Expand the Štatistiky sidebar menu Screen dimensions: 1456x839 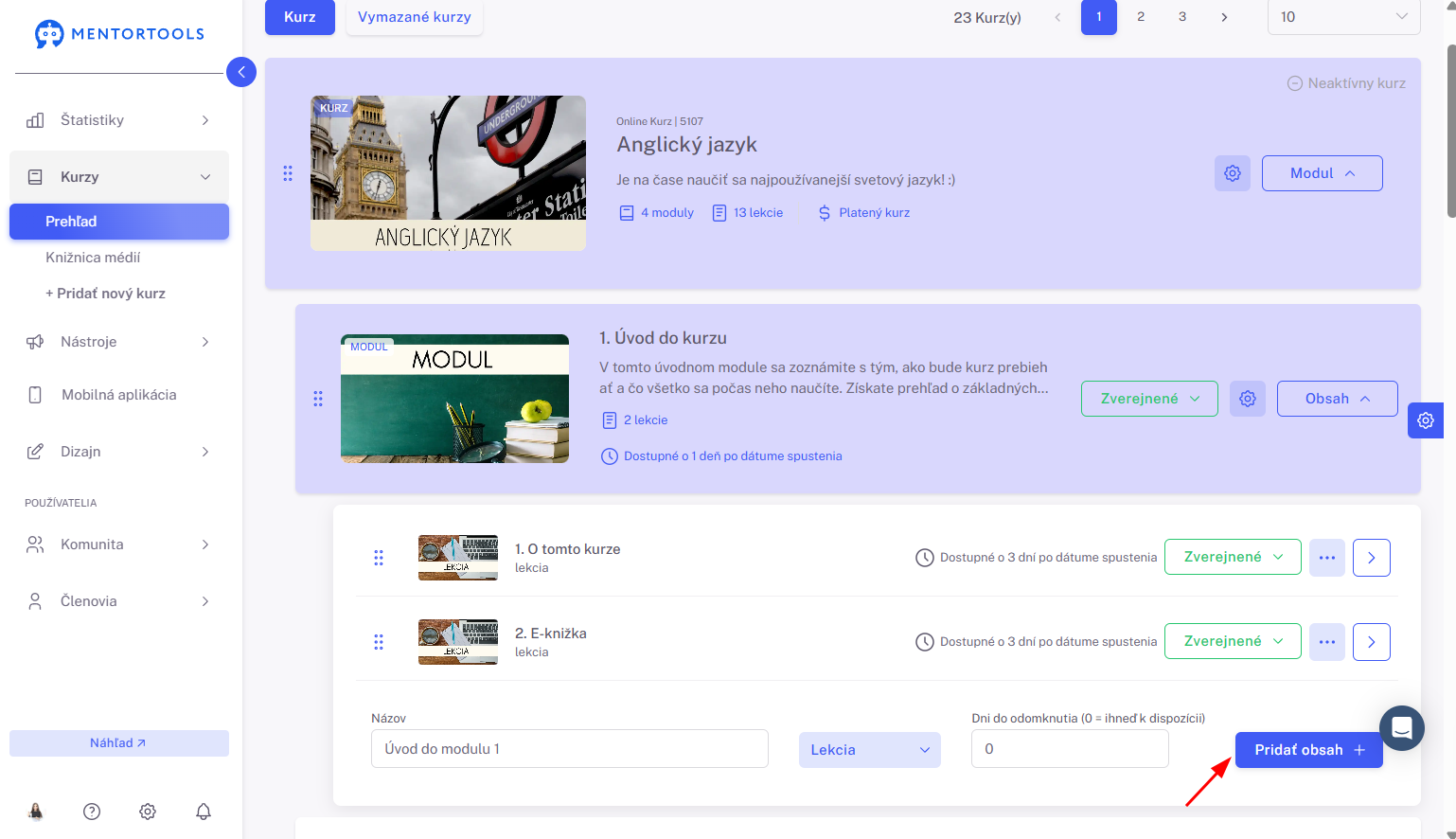[119, 120]
